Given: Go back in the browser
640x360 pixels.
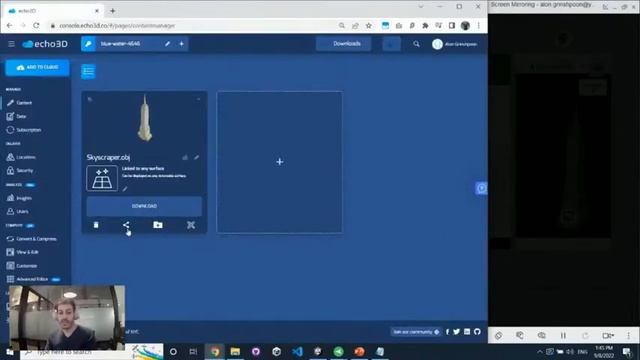Looking at the screenshot, I should point(10,26).
